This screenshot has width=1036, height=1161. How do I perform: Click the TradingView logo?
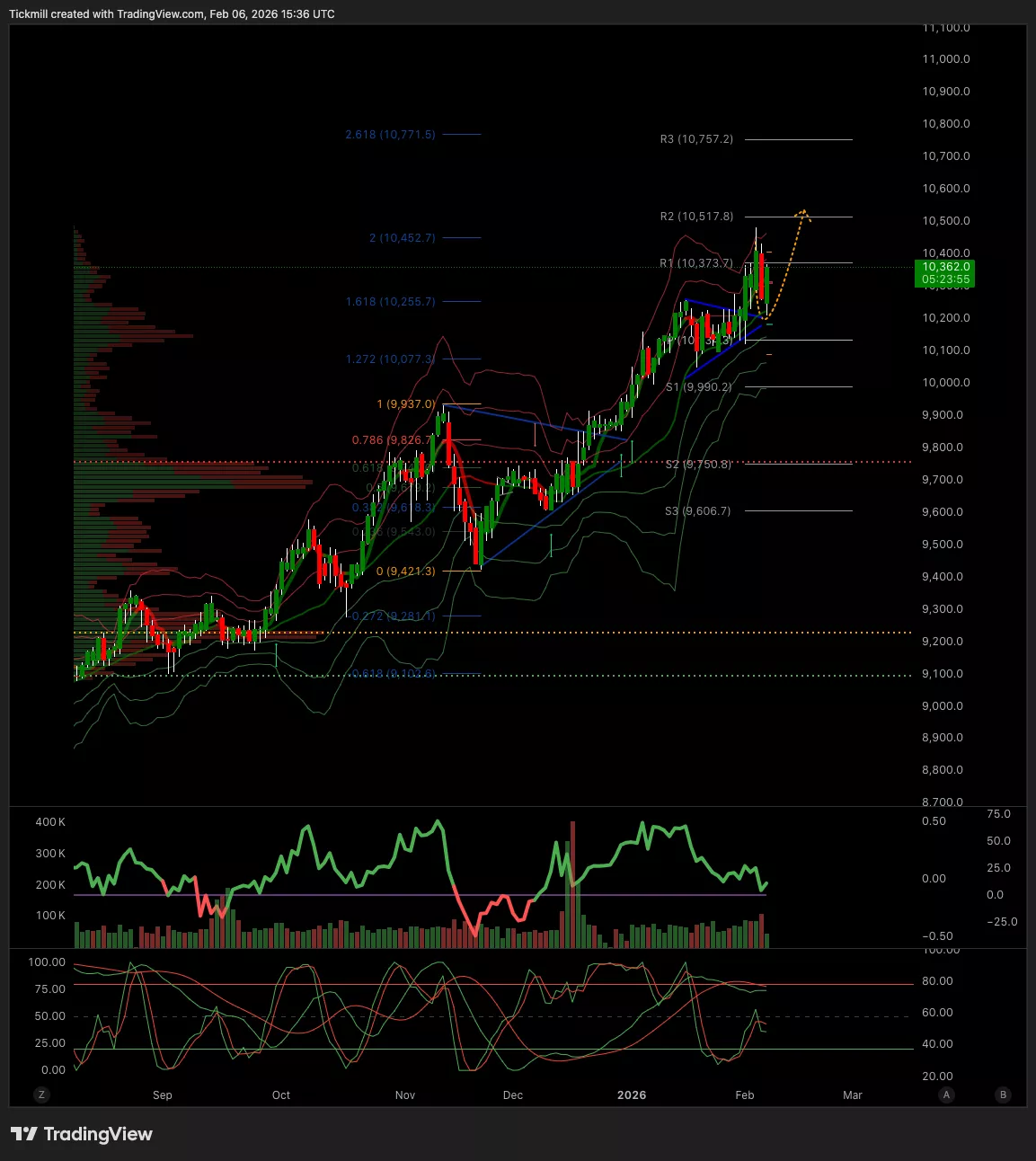[x=82, y=1134]
